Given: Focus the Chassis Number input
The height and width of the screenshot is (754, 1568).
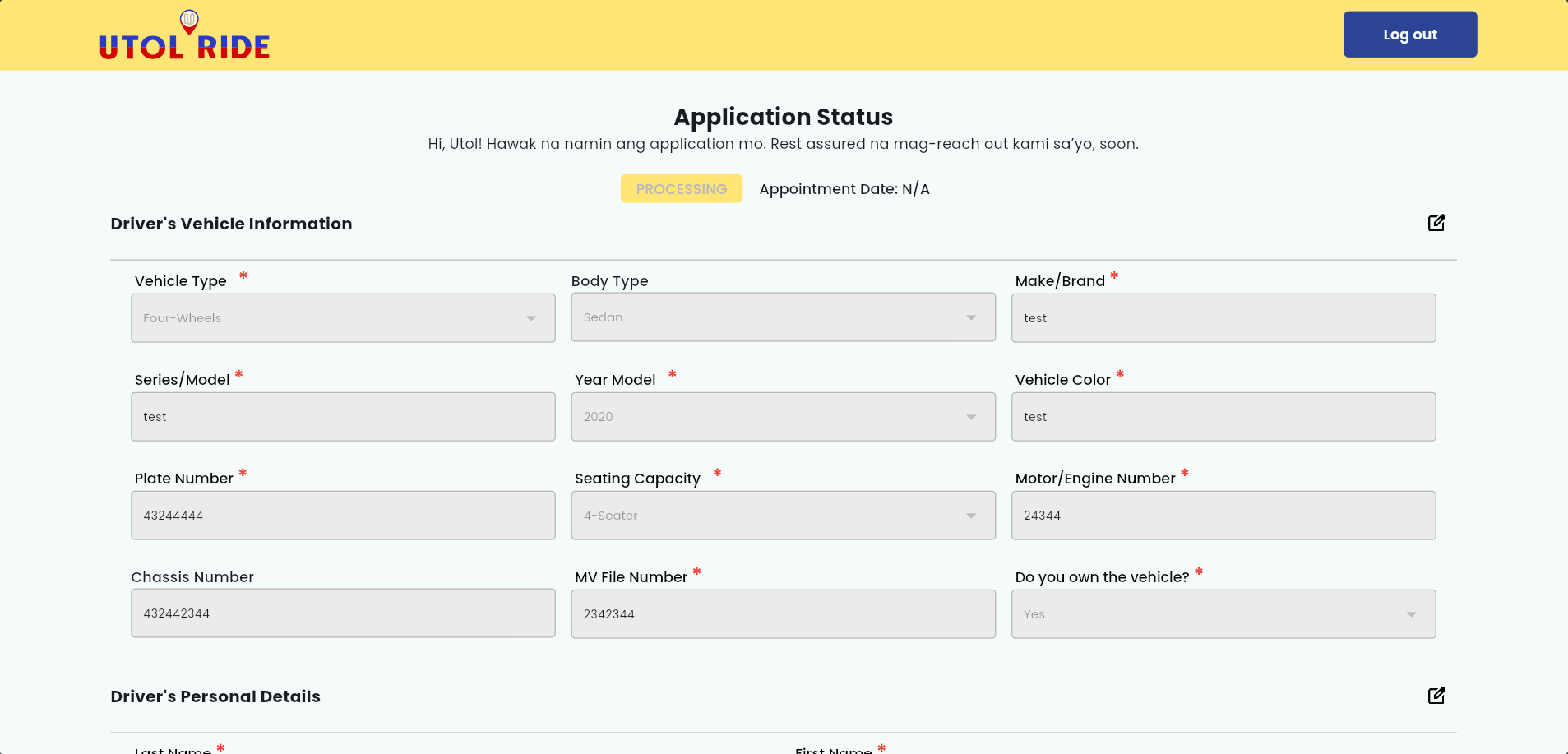Looking at the screenshot, I should pos(343,613).
